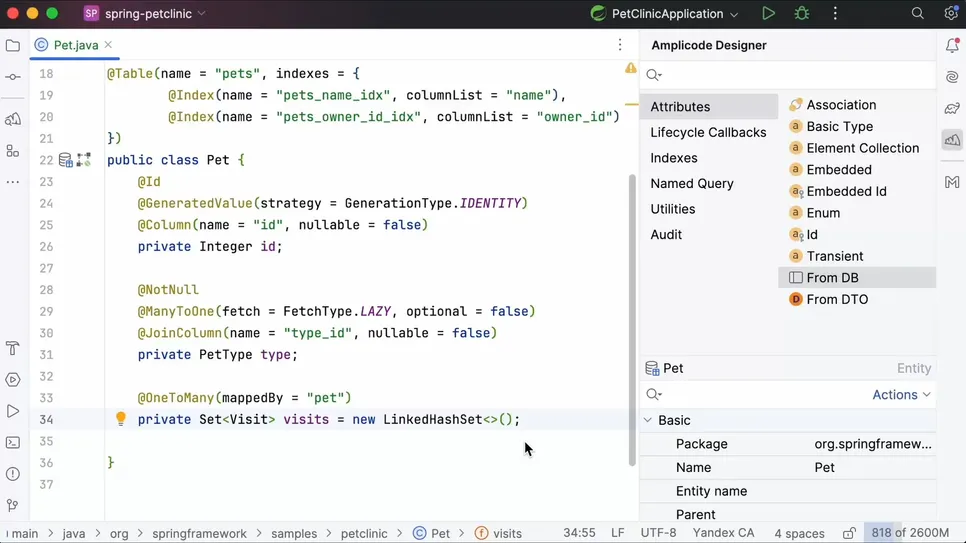Focus the Pet entity properties search field
Screen dimensions: 966x543
755,394
